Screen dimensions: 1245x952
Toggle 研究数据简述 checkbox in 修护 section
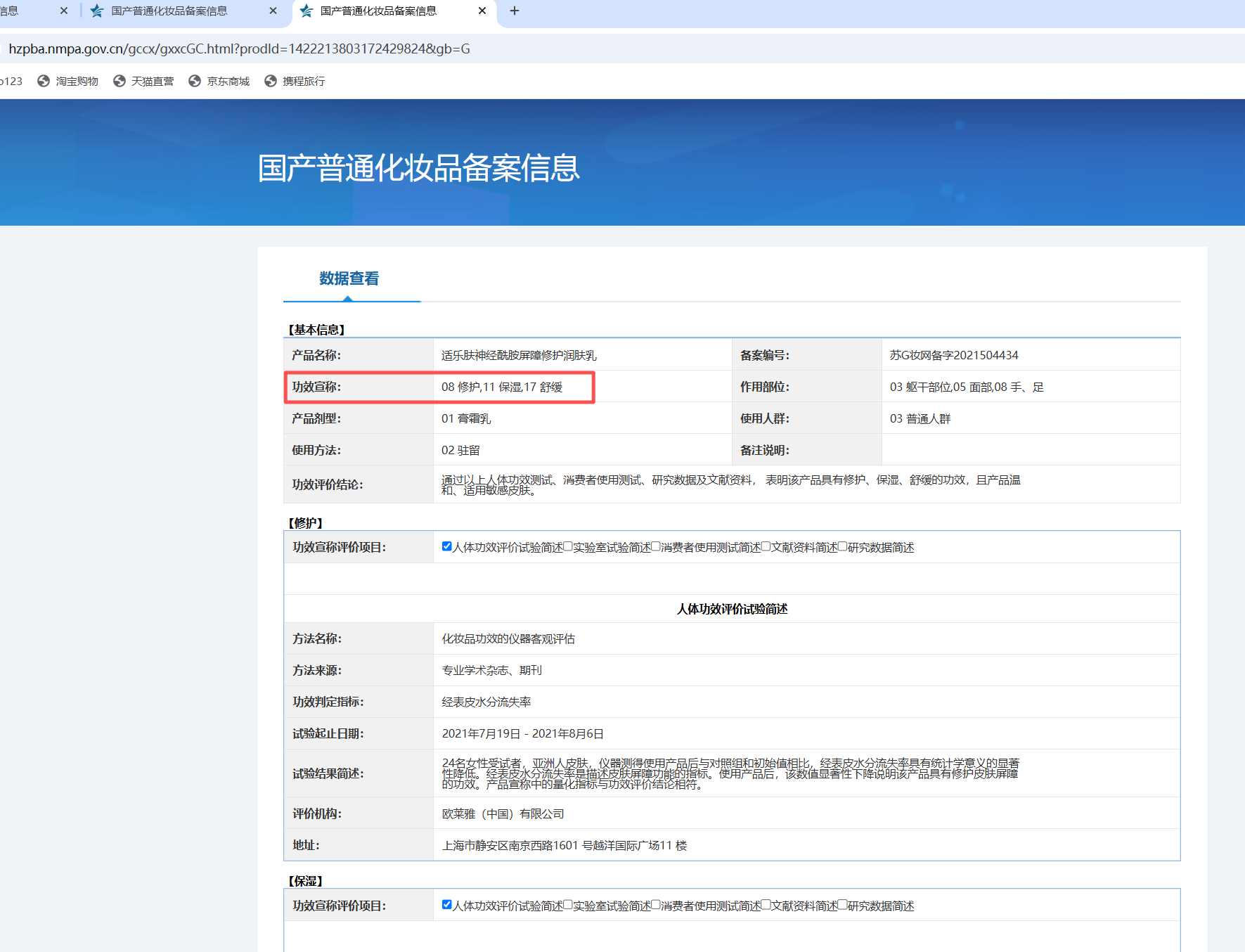842,546
